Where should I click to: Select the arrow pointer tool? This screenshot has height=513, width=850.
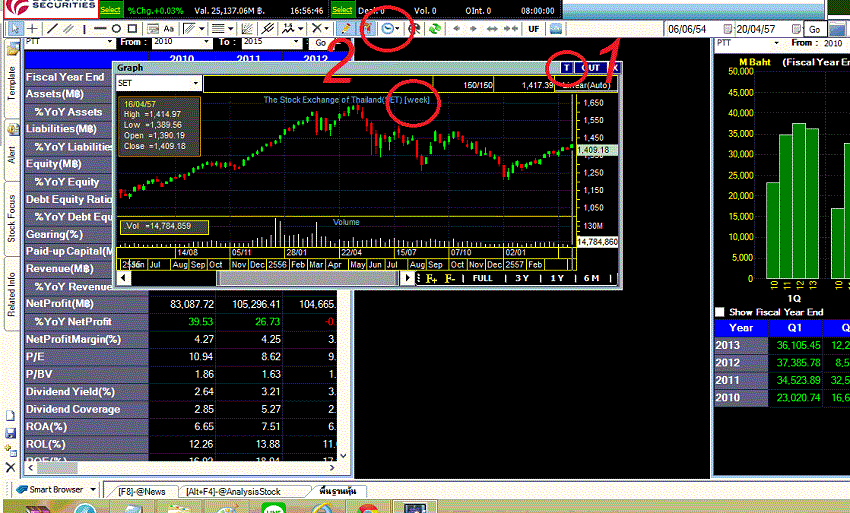coord(15,28)
